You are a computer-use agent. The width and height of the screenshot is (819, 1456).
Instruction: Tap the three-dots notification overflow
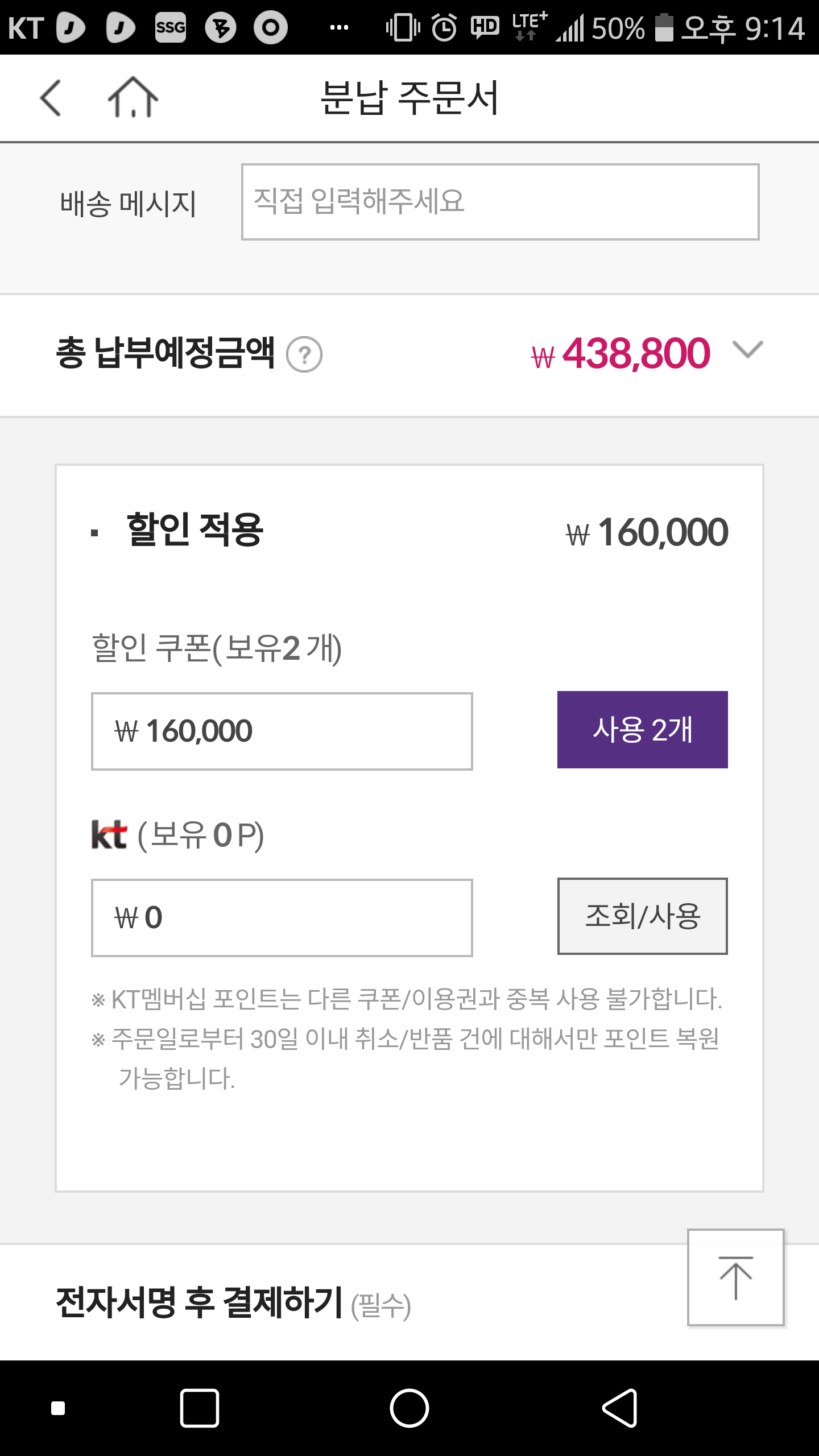339,27
